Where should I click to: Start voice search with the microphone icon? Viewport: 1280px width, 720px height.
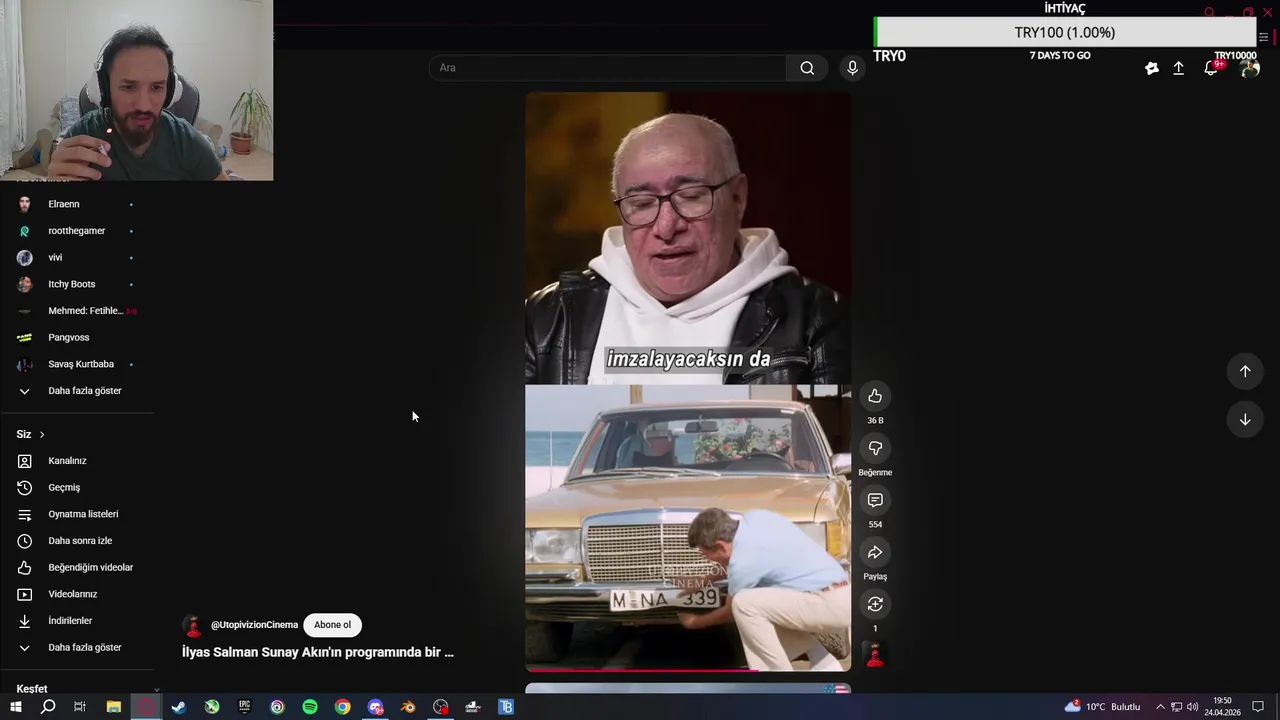click(x=852, y=68)
